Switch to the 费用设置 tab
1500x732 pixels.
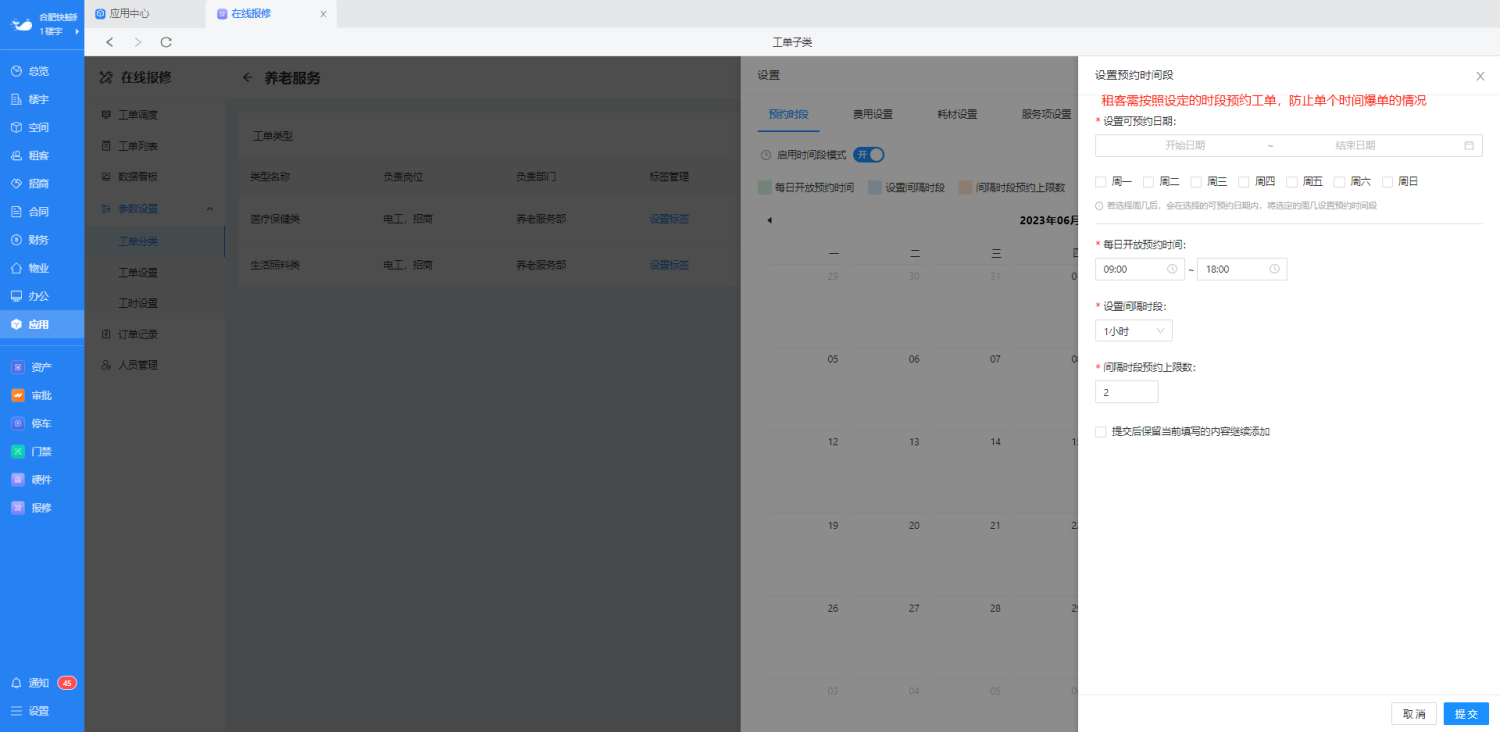coord(873,114)
